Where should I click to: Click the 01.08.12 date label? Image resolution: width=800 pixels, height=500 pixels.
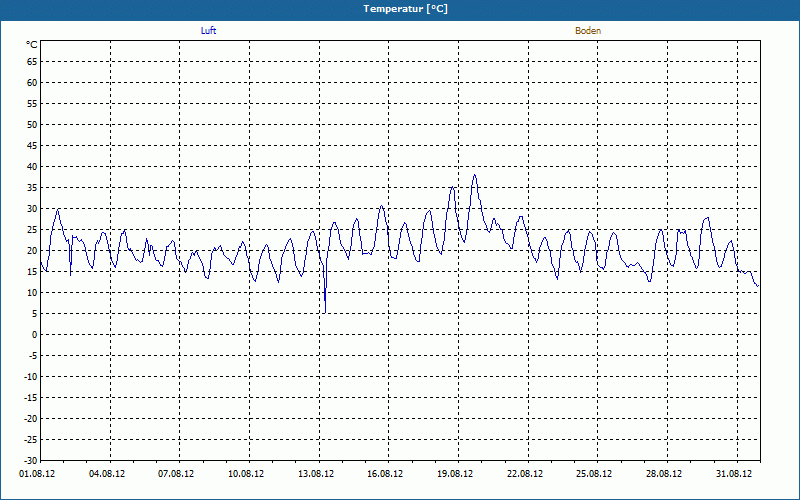tap(37, 474)
